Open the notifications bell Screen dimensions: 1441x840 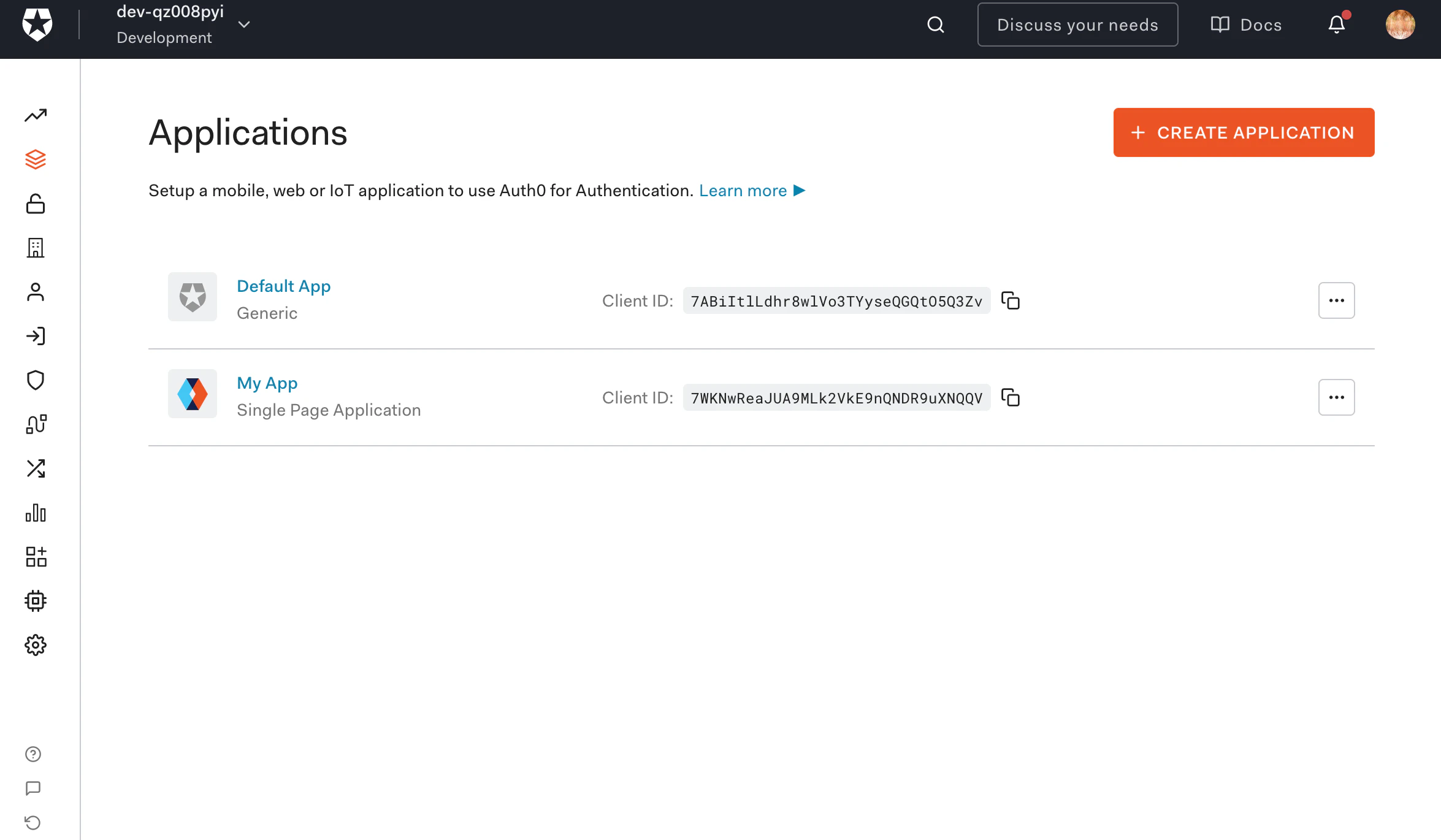tap(1337, 25)
